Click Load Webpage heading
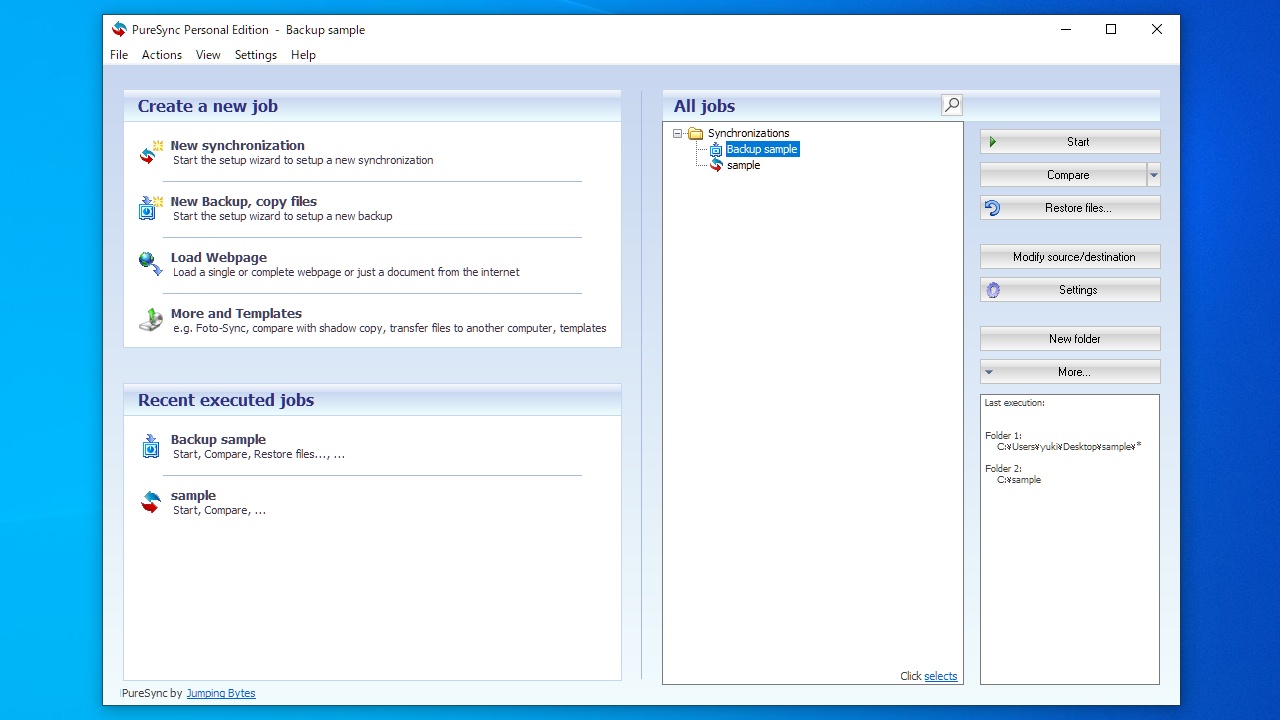Screen dimensions: 1280x720 [x=219, y=257]
